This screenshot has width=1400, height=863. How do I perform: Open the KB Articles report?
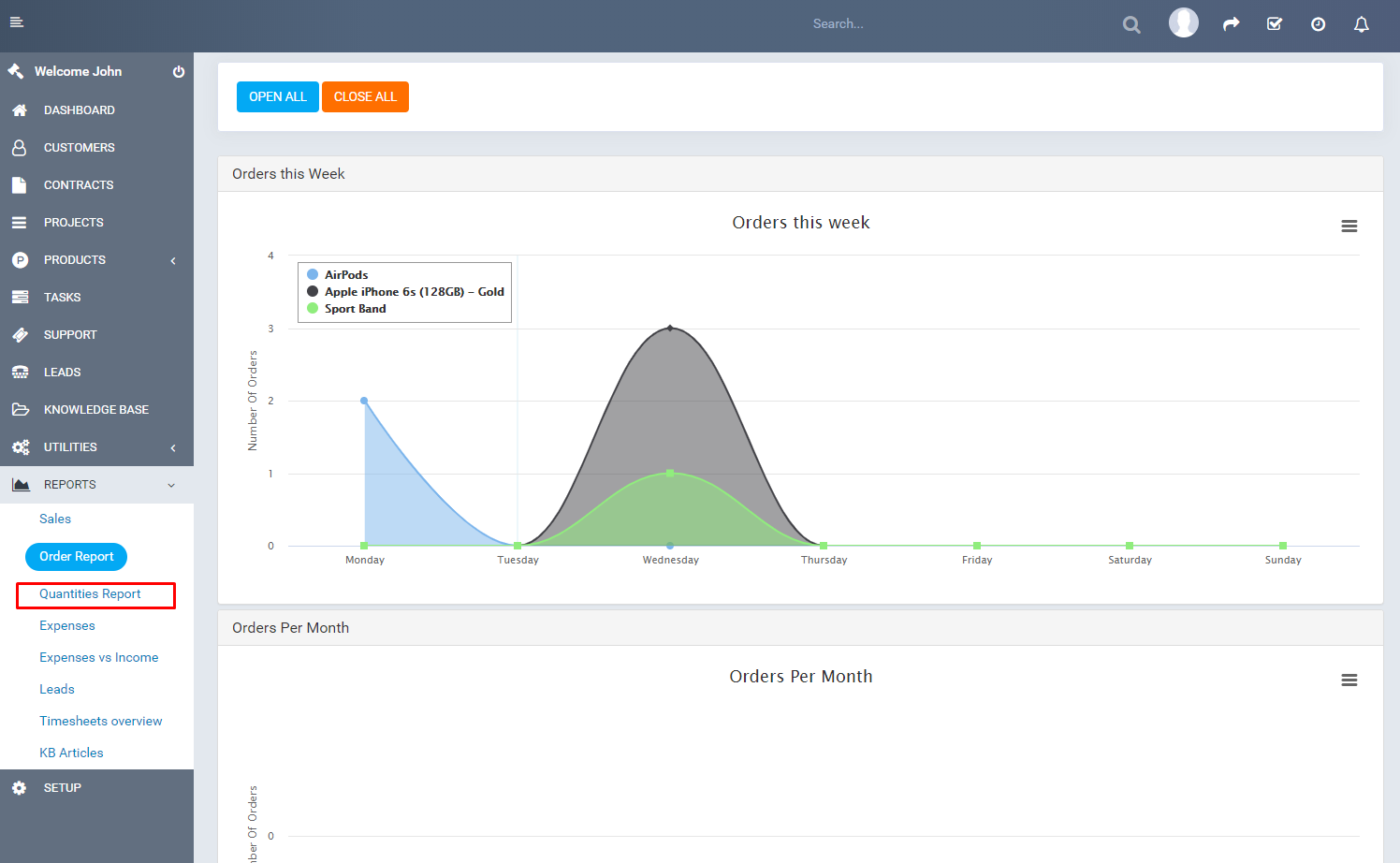click(x=71, y=753)
